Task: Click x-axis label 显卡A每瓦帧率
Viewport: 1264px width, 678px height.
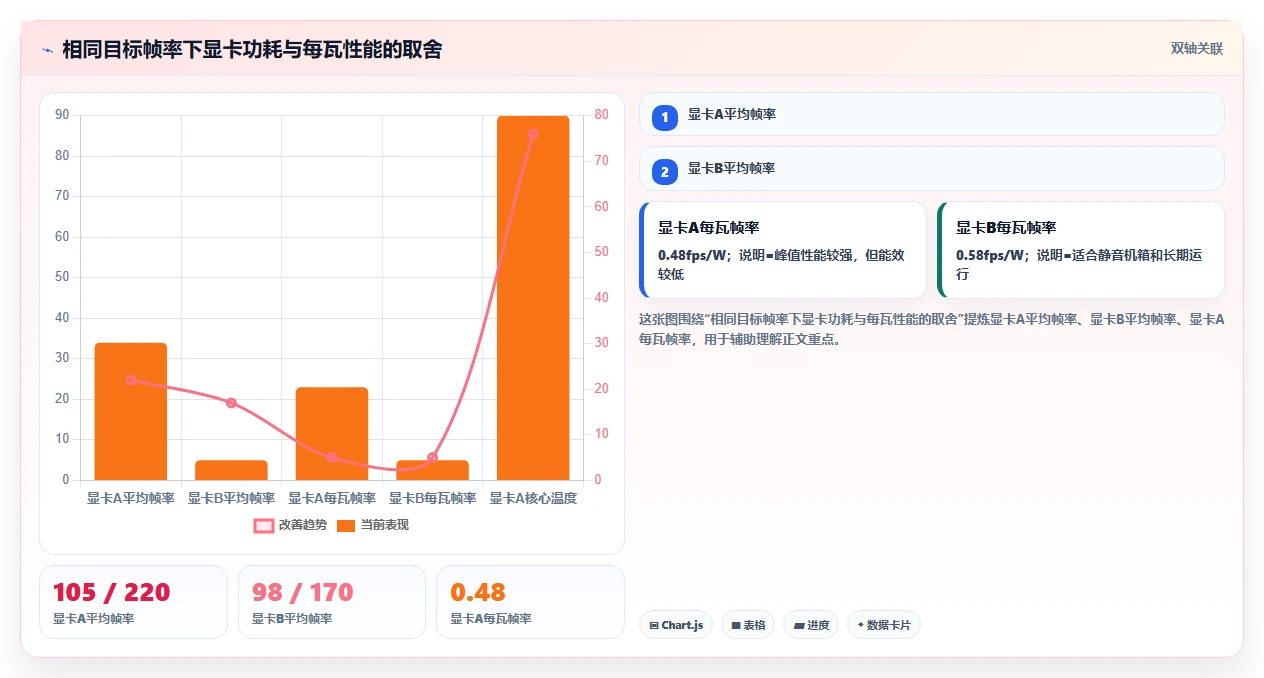Action: pyautogui.click(x=332, y=498)
